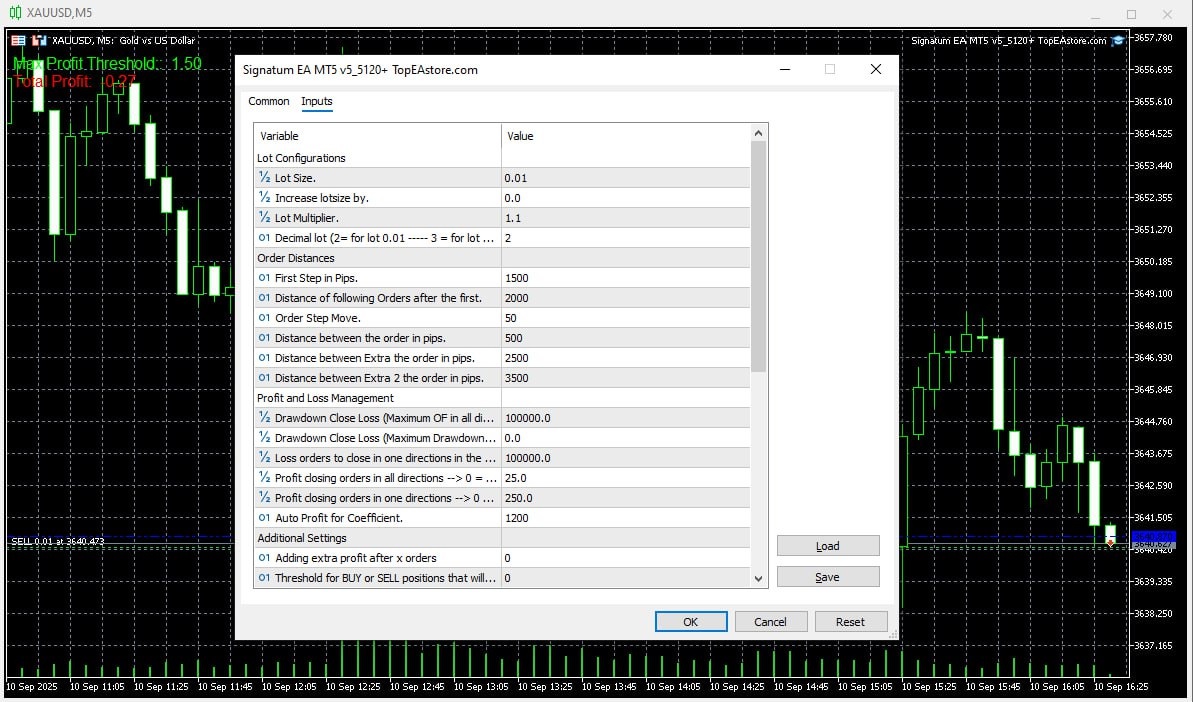The width and height of the screenshot is (1194, 702).
Task: Click icon beside Profit closing orders in one directions
Action: pos(264,497)
